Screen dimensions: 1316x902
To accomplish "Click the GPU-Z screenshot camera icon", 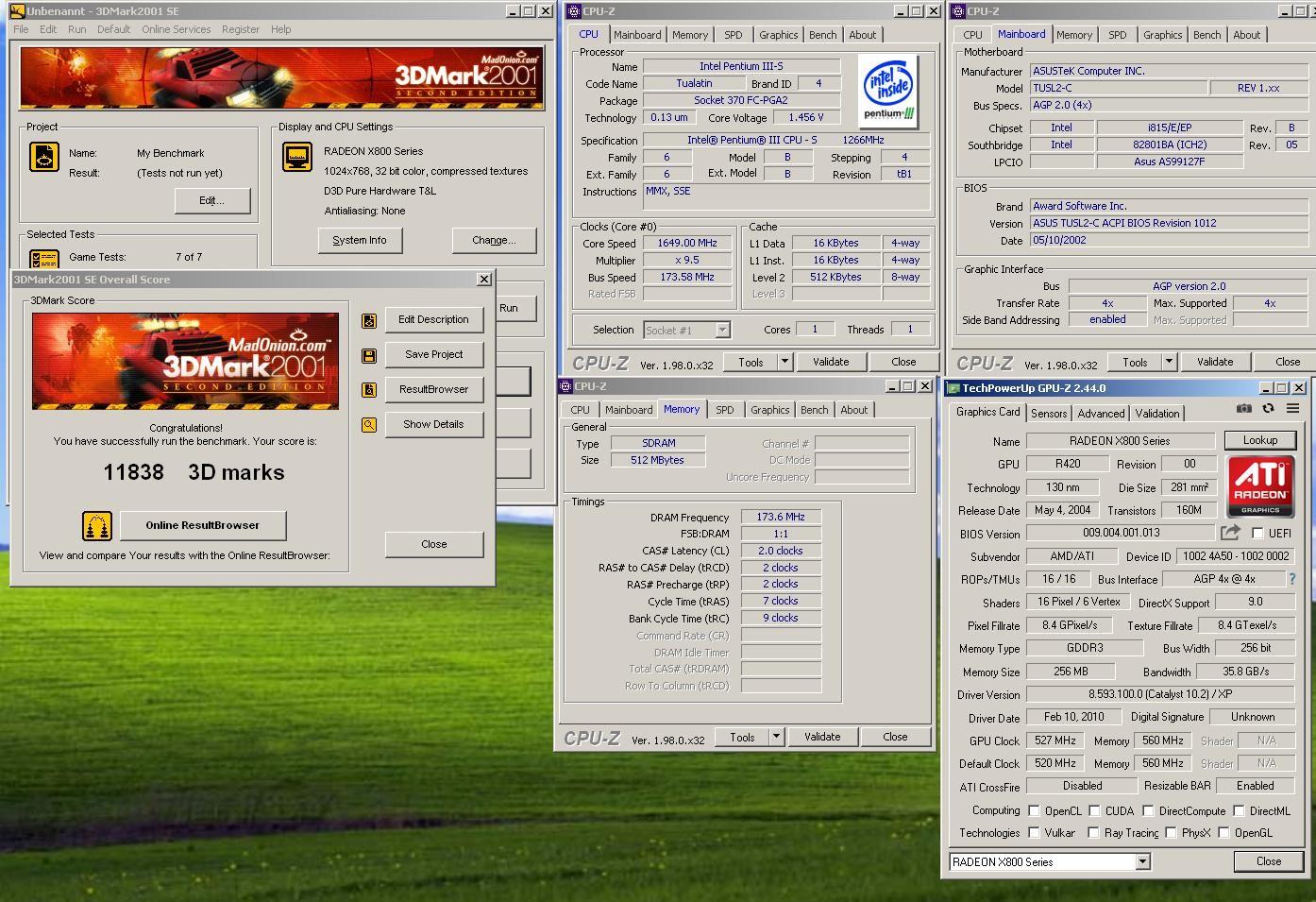I will click(x=1244, y=408).
